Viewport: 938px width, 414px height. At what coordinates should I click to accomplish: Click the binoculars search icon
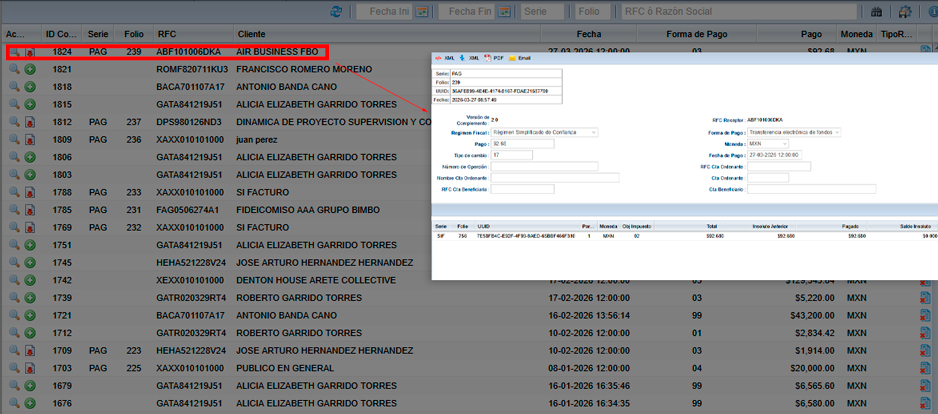click(877, 11)
